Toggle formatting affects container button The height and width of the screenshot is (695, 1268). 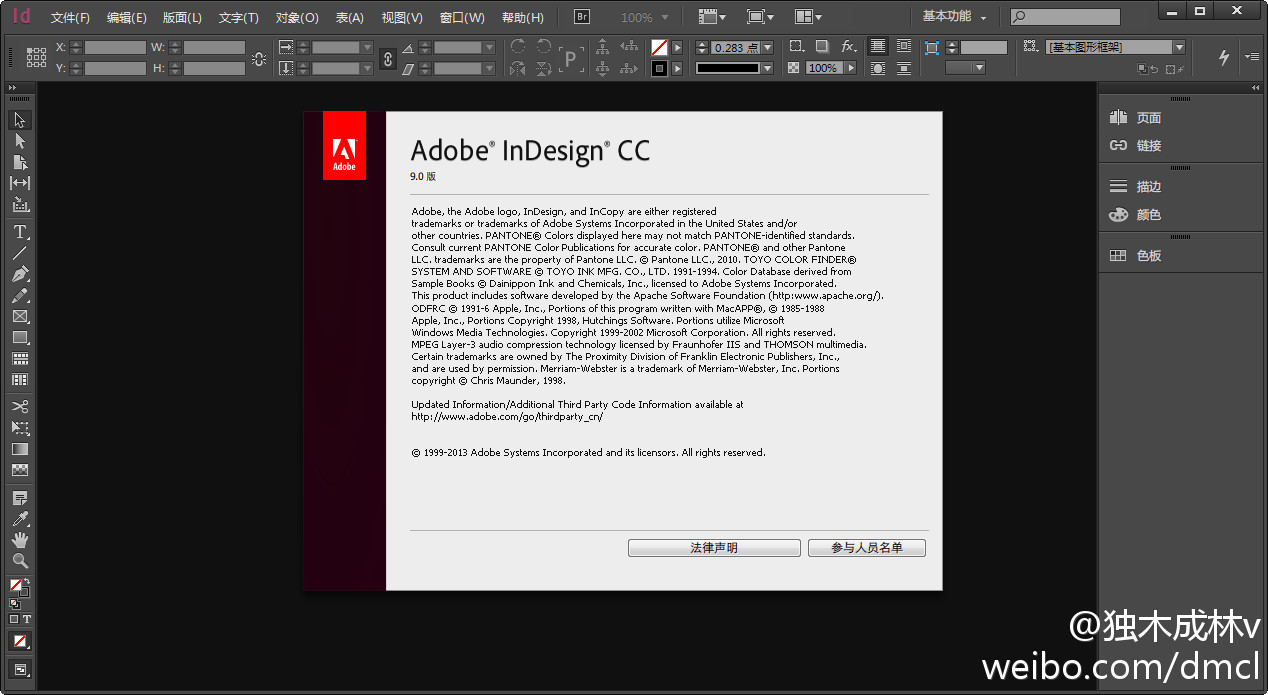14,620
